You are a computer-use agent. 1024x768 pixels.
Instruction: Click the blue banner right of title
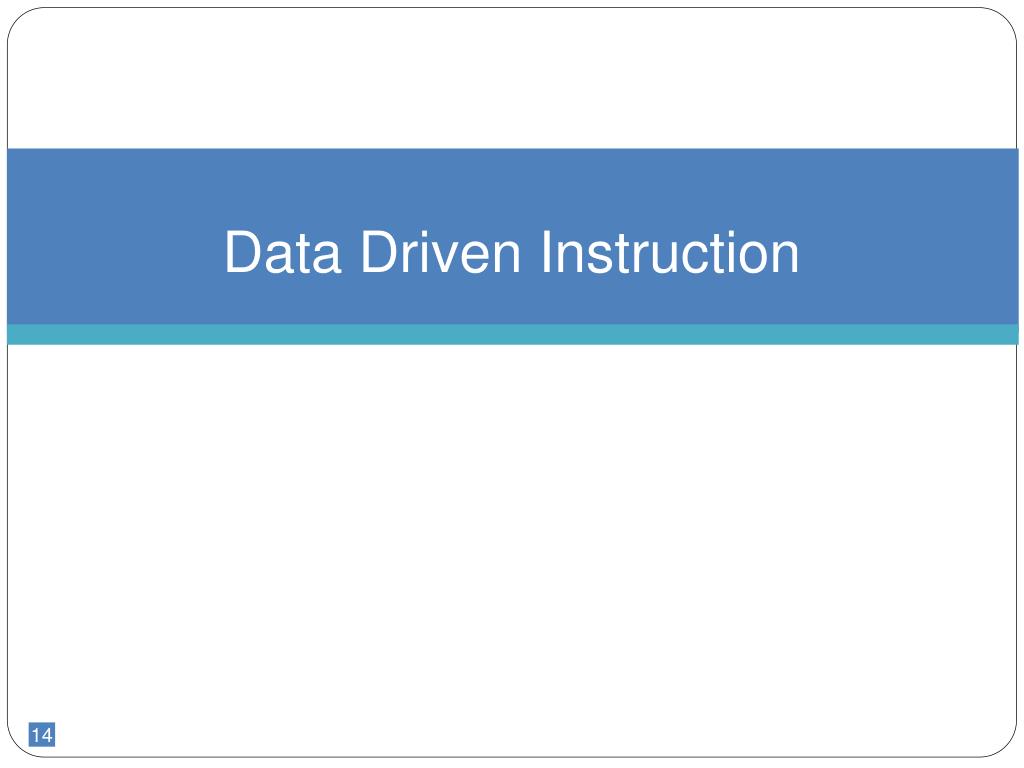[909, 236]
